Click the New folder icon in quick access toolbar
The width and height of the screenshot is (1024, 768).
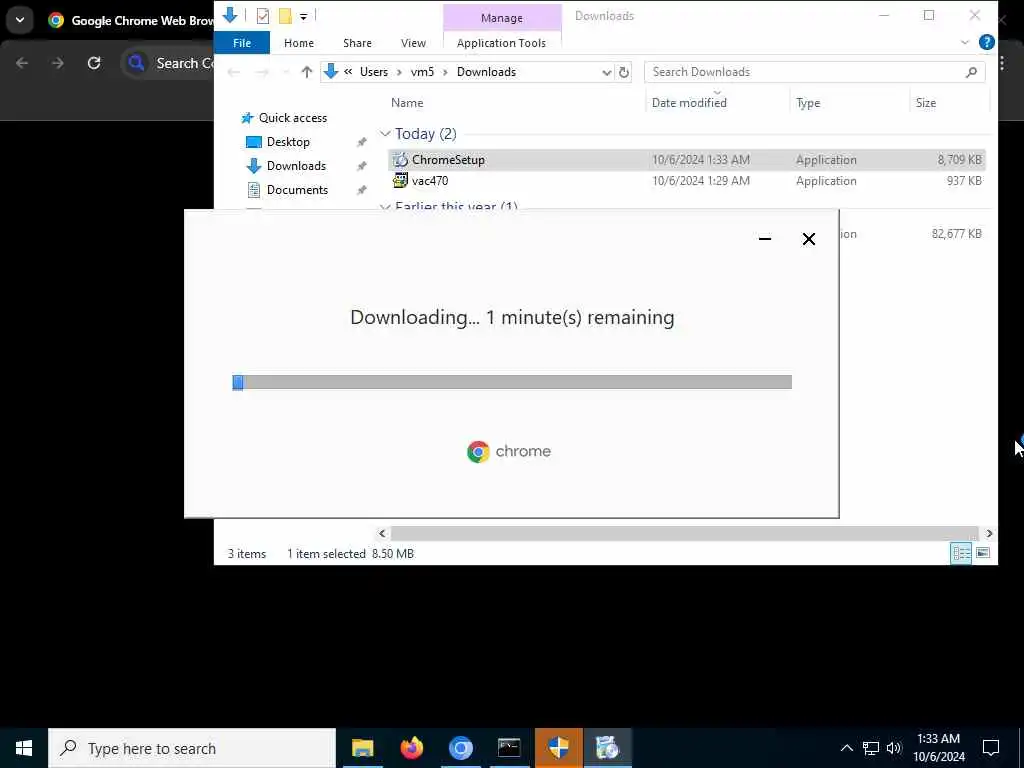(285, 16)
